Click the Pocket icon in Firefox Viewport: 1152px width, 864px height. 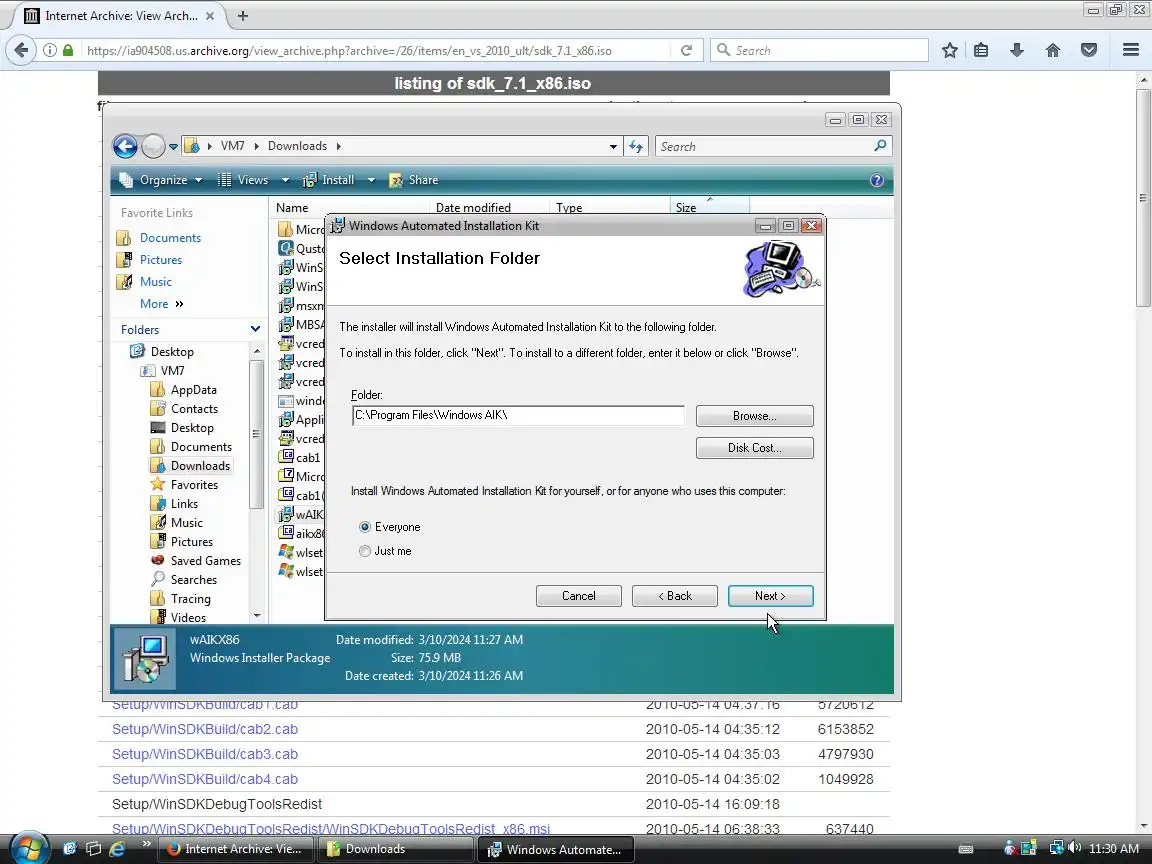[x=1089, y=50]
